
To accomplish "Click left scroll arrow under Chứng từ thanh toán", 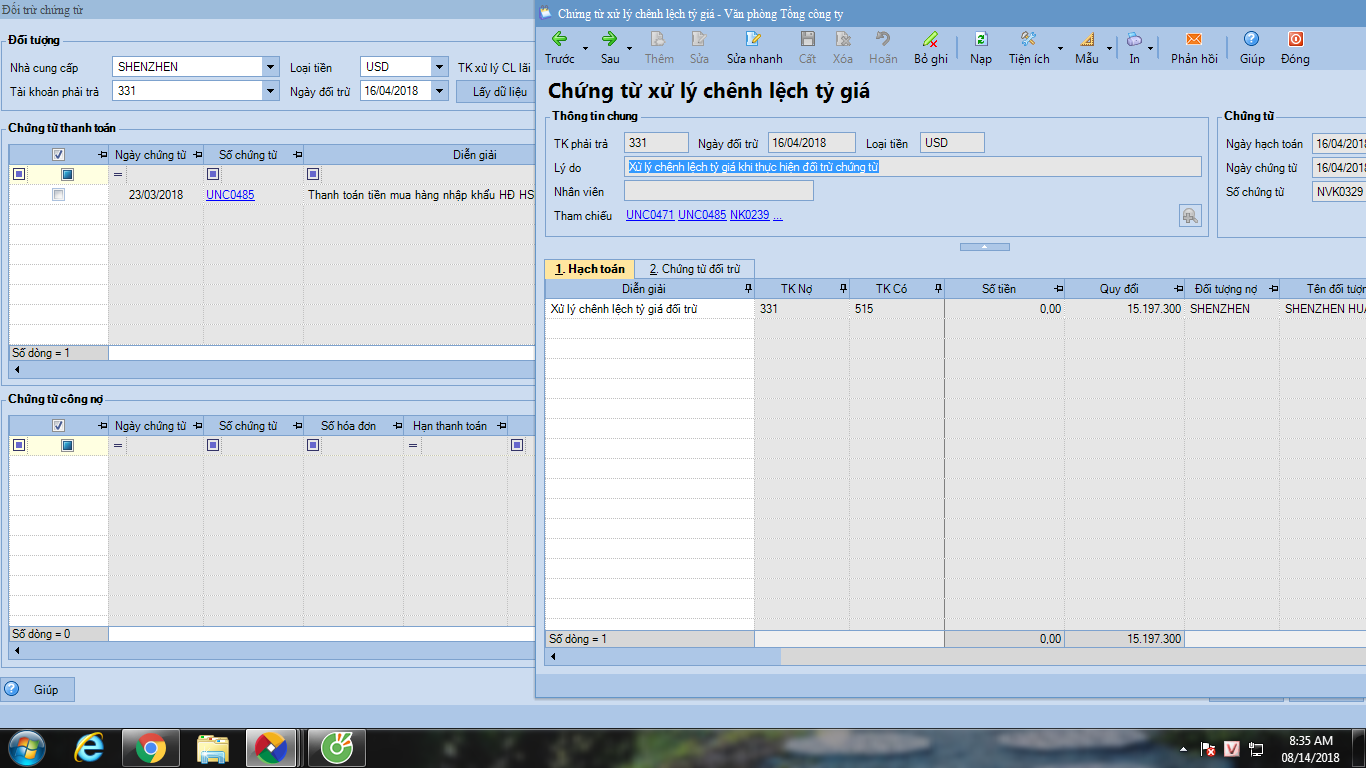I will [16, 369].
